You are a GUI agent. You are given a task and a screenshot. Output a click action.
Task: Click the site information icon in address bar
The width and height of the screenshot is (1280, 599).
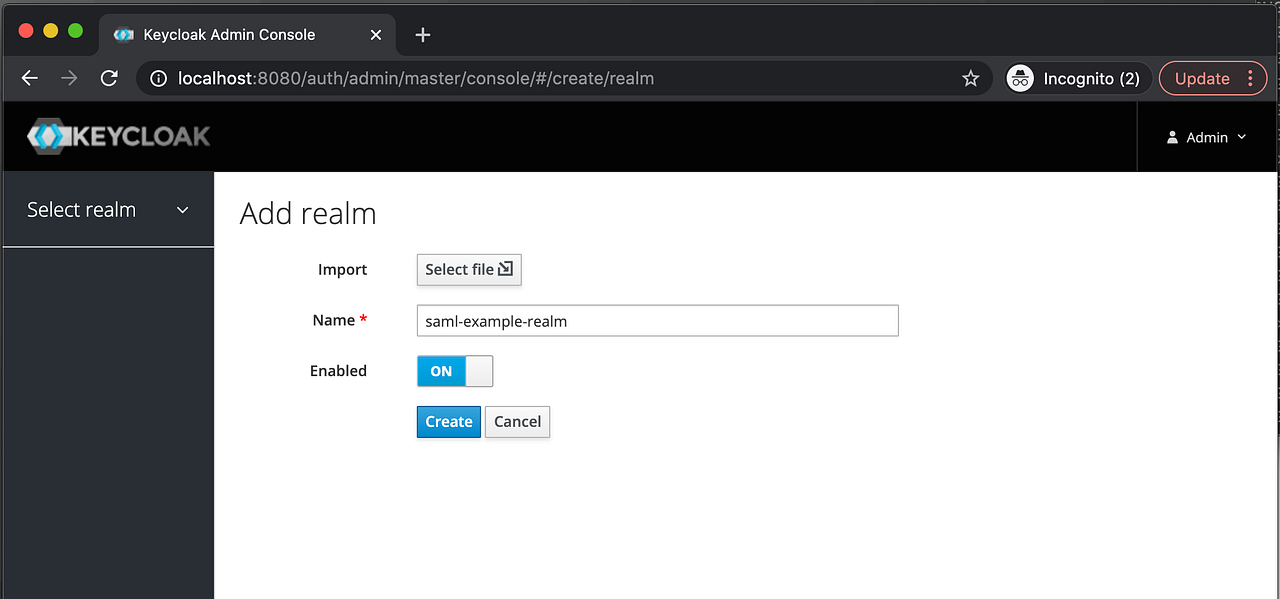(158, 78)
